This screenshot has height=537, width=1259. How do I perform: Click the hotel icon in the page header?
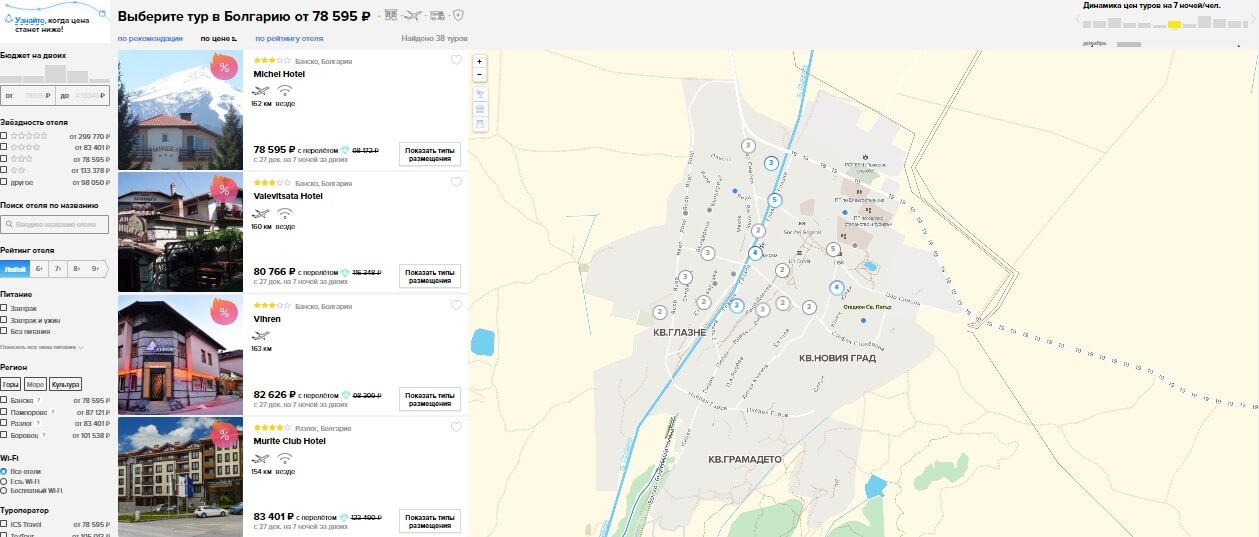coord(390,15)
